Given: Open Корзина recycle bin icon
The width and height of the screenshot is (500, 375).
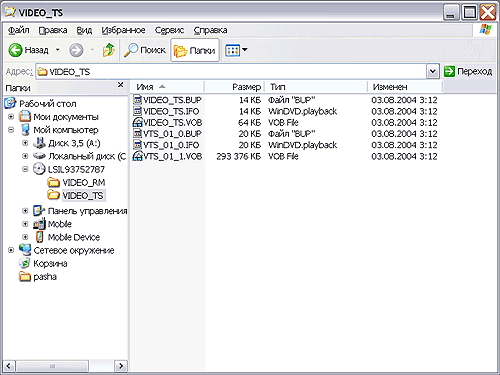Looking at the screenshot, I should point(24,263).
